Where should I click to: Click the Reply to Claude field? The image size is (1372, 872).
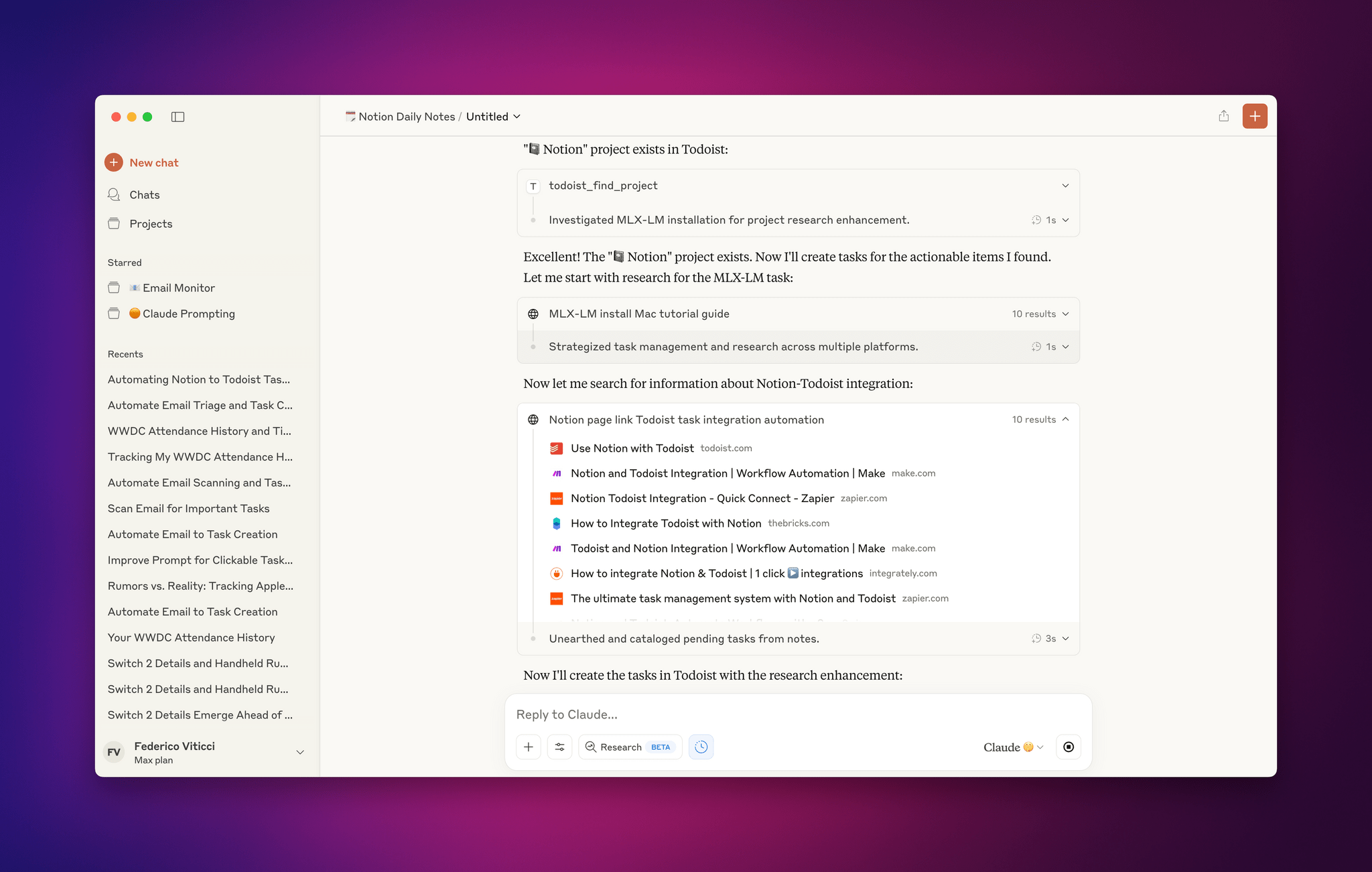[797, 714]
